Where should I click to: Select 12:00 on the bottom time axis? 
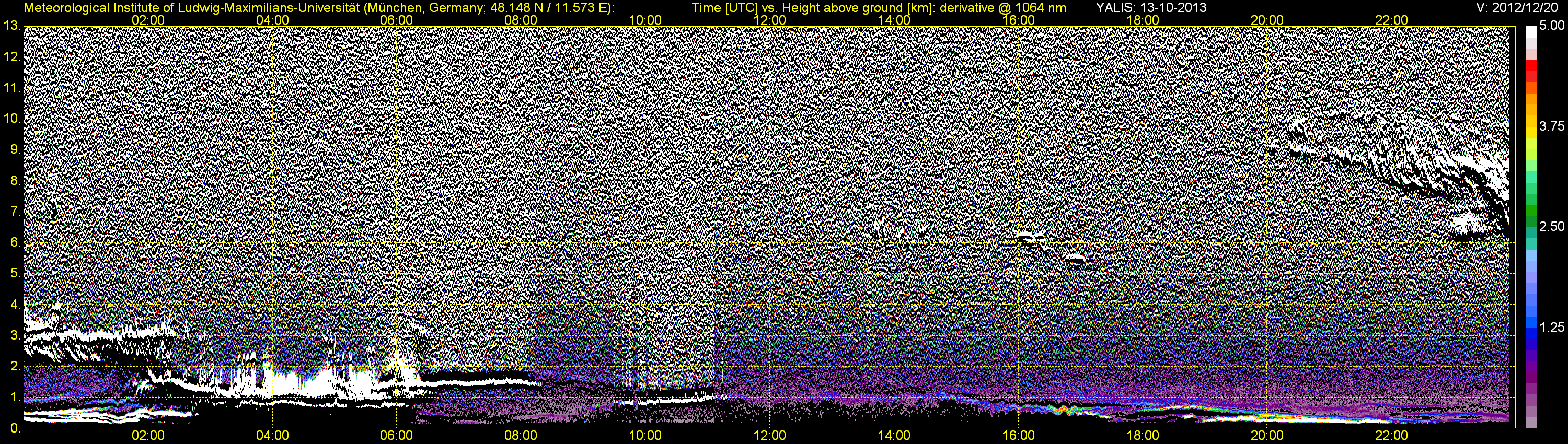coord(769,436)
